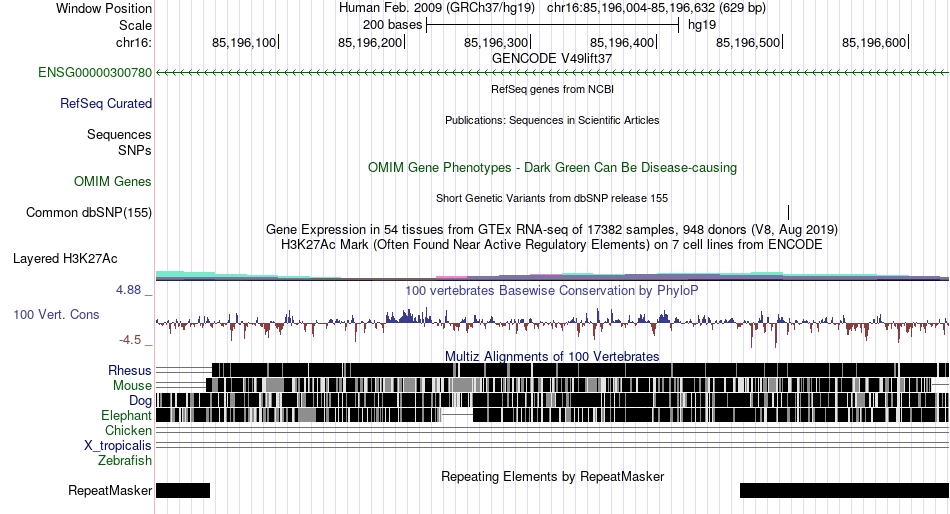Click the 85,196,400 ruler position
Viewport: 950px width, 514px height.
[622, 42]
